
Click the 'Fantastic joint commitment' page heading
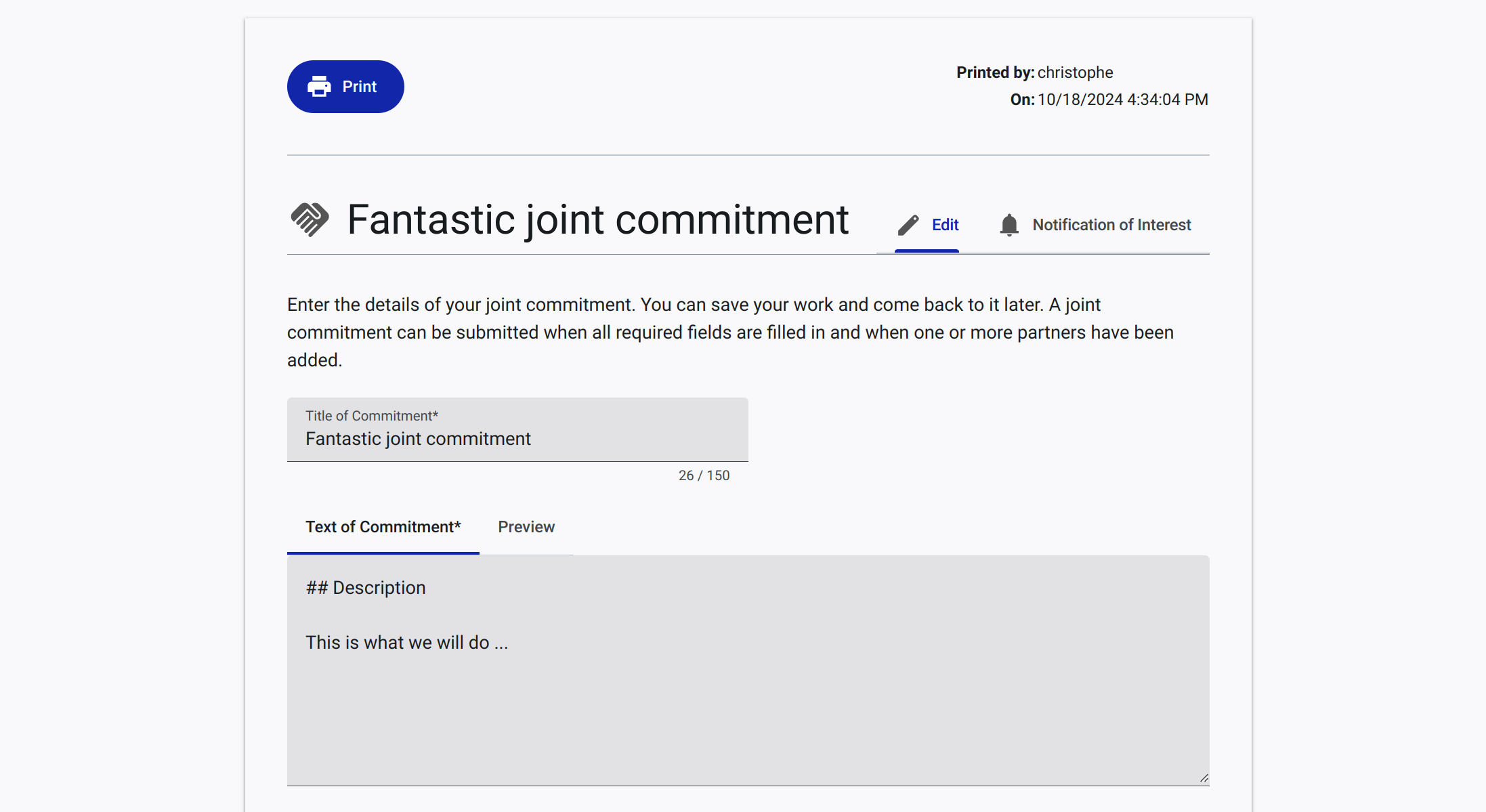[x=598, y=219]
